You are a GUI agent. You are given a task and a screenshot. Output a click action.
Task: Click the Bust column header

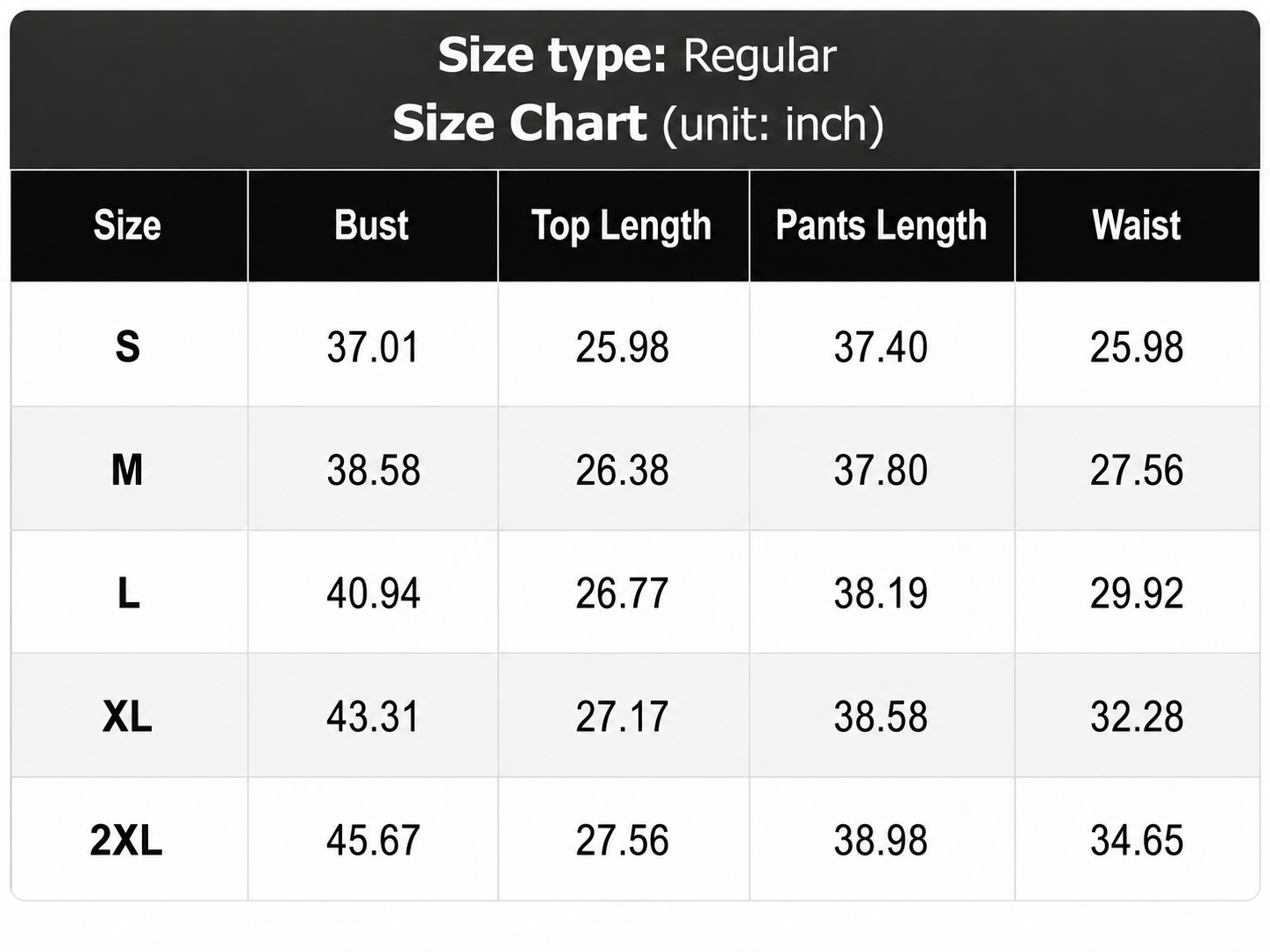pyautogui.click(x=372, y=225)
